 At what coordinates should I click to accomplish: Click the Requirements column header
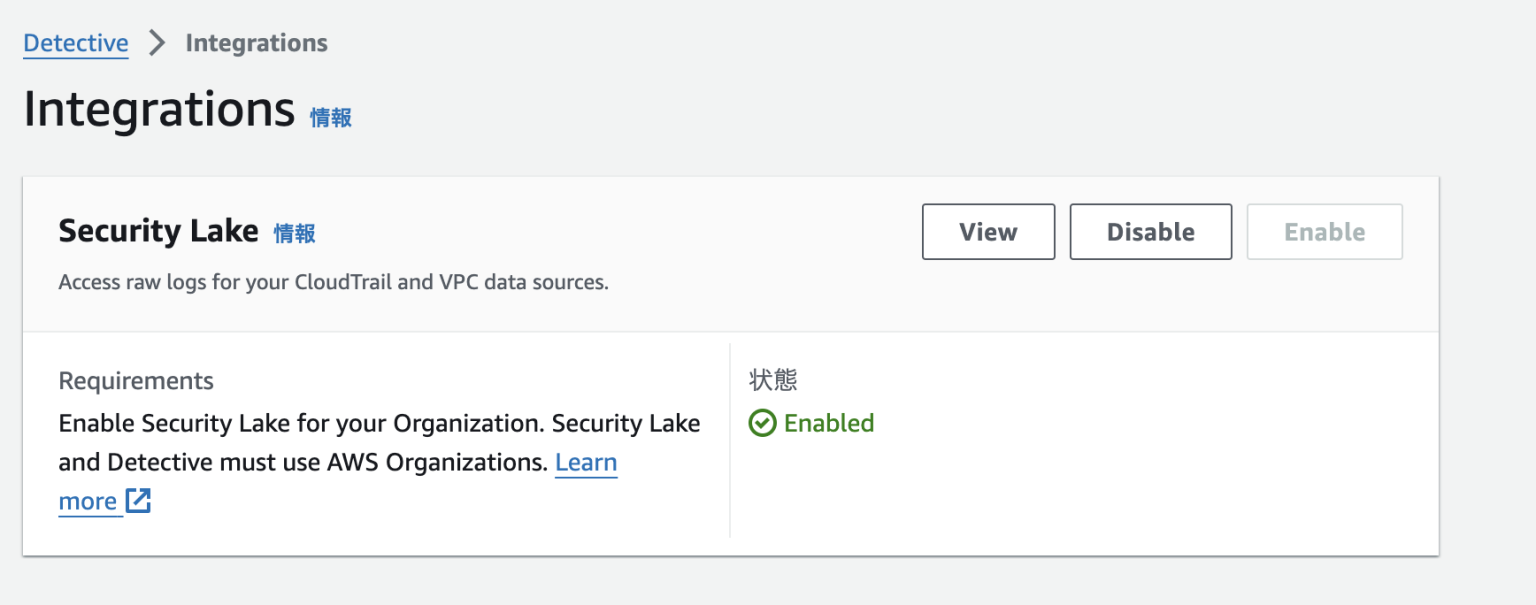pos(136,381)
